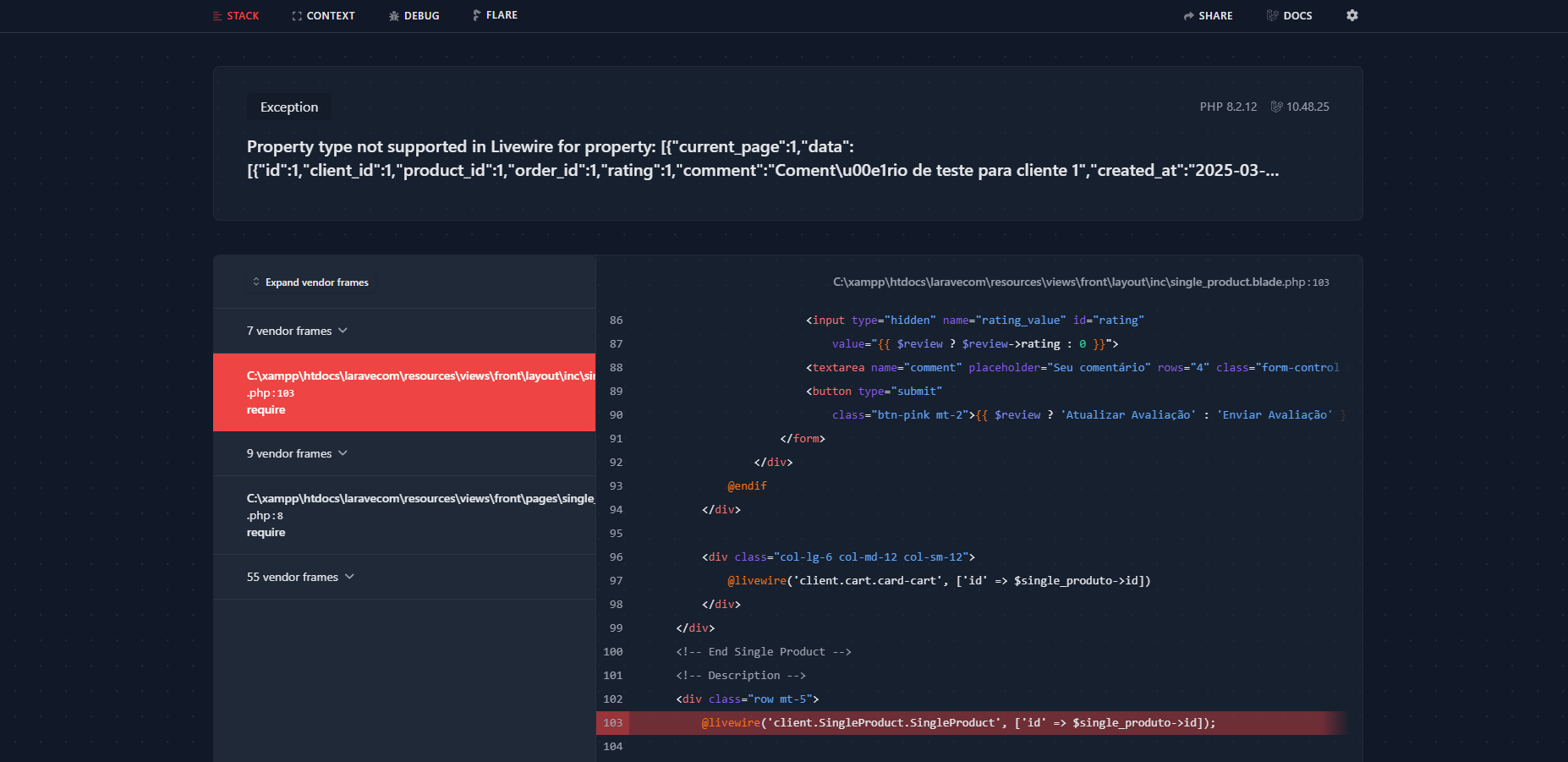Click the SHARE button

click(x=1208, y=16)
